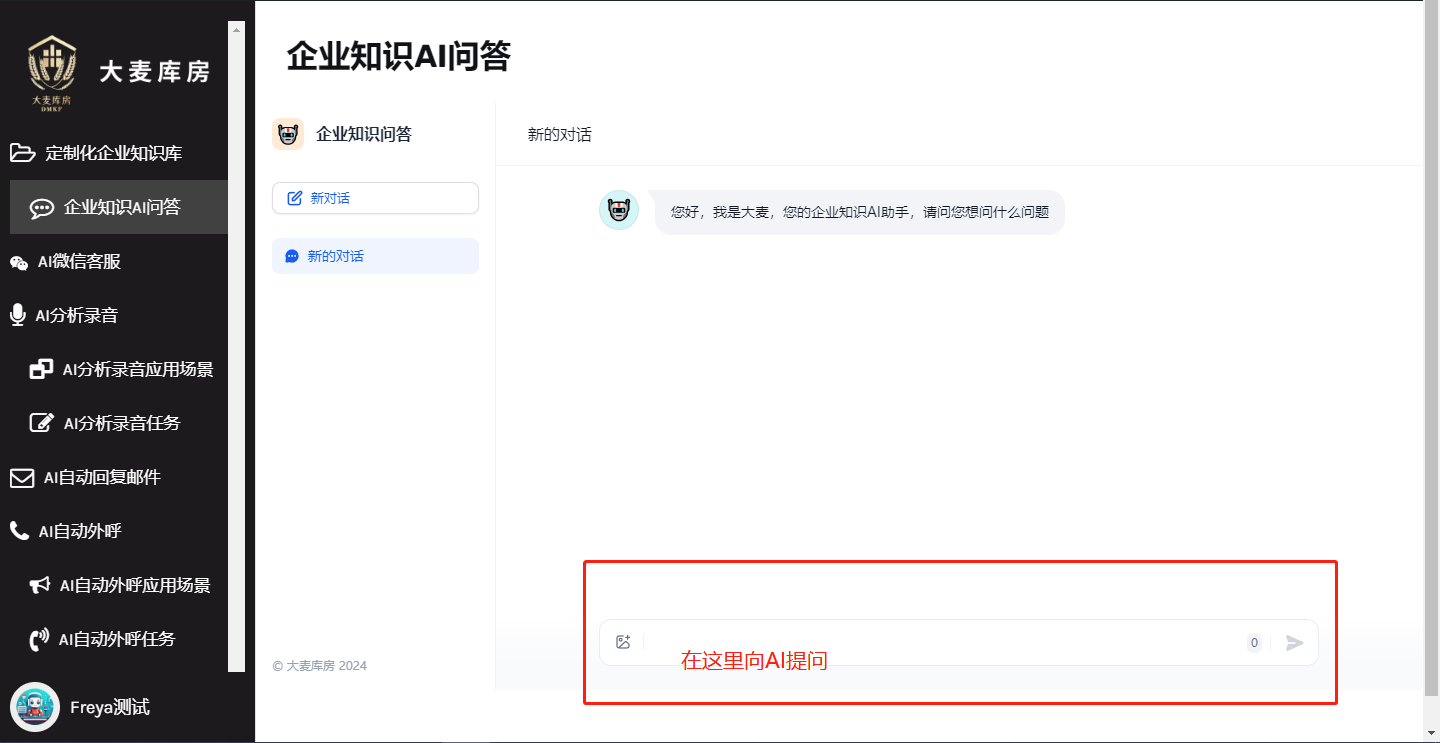Viewport: 1440px width, 743px height.
Task: Click the ringing phone icon beside AI自动外呼任务
Action: tap(39, 639)
